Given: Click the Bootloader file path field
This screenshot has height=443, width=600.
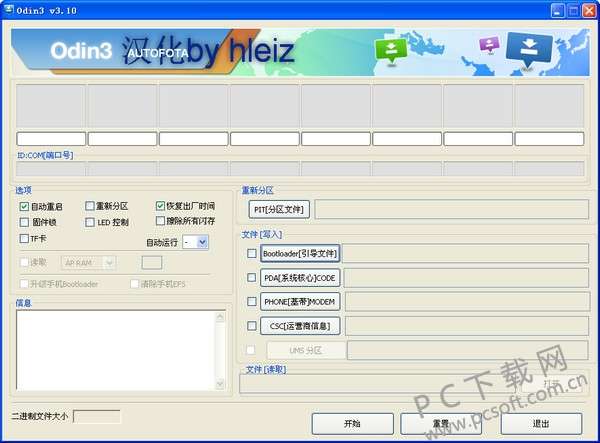Looking at the screenshot, I should pyautogui.click(x=466, y=253).
